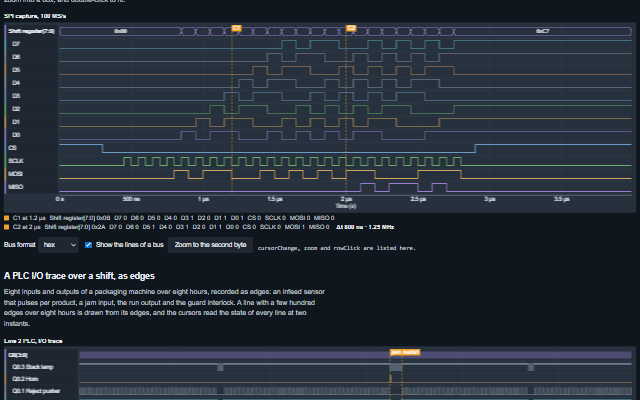The height and width of the screenshot is (400, 640).
Task: Select the MOSI signal row label
Action: pos(16,174)
